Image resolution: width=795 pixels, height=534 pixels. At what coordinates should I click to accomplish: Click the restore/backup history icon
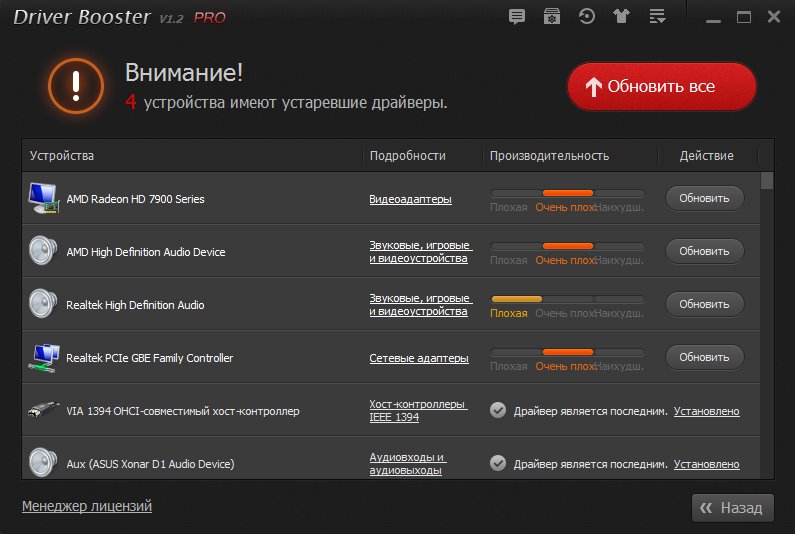[587, 16]
